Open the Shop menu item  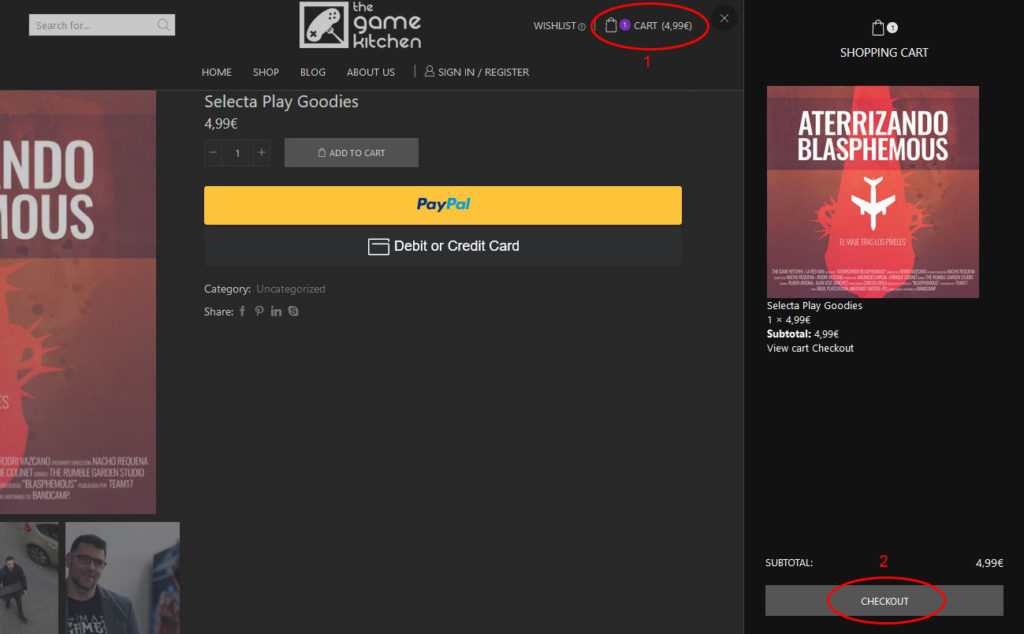pyautogui.click(x=265, y=72)
